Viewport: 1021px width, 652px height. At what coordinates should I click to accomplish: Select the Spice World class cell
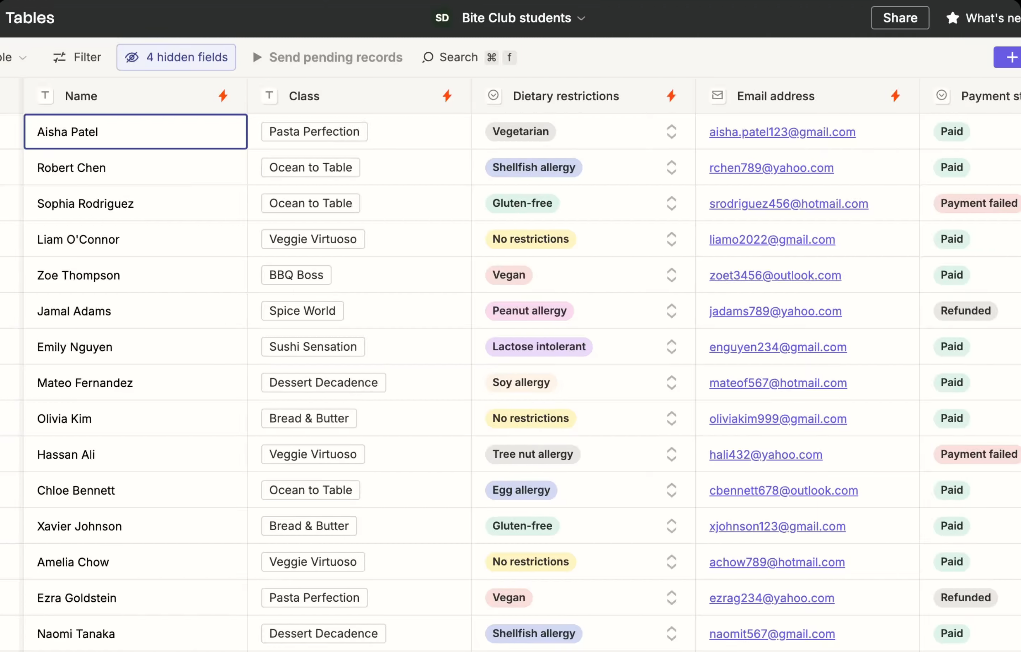click(359, 311)
